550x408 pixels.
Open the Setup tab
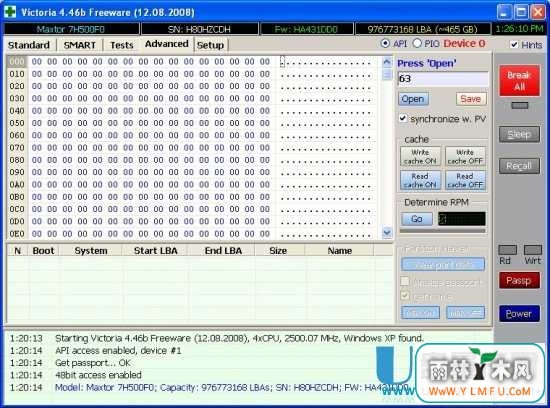click(210, 45)
